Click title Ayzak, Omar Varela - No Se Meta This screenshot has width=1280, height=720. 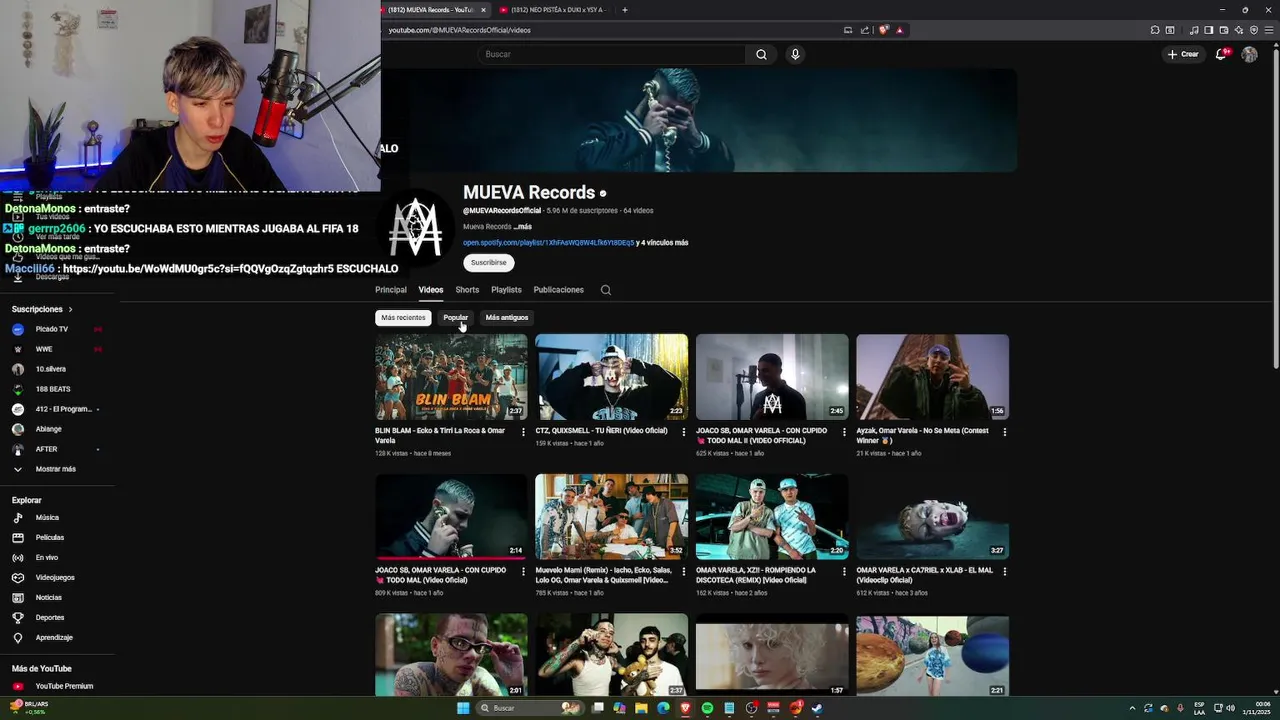(922, 435)
